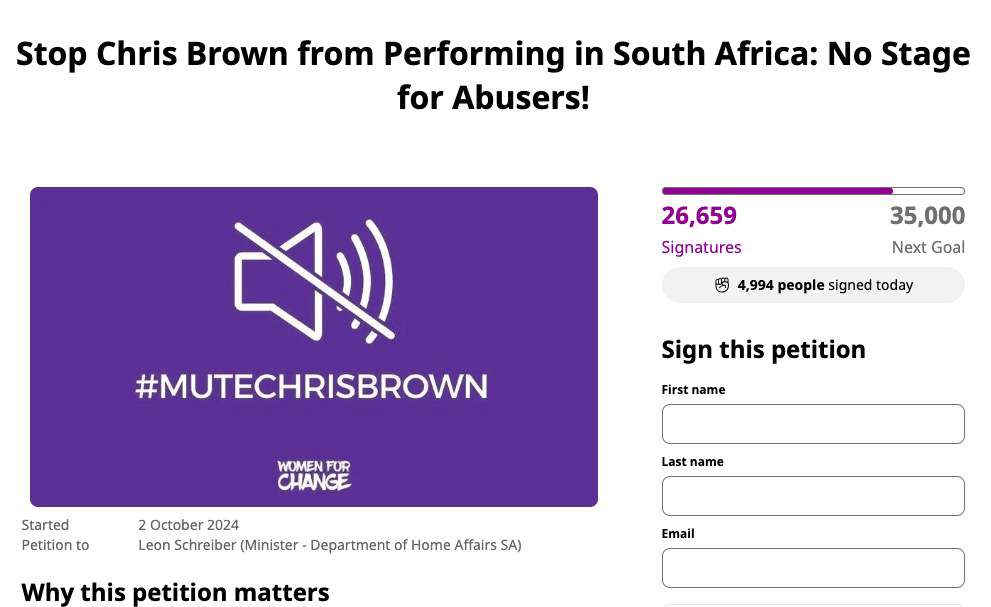Click the "Email" field label

pos(678,533)
